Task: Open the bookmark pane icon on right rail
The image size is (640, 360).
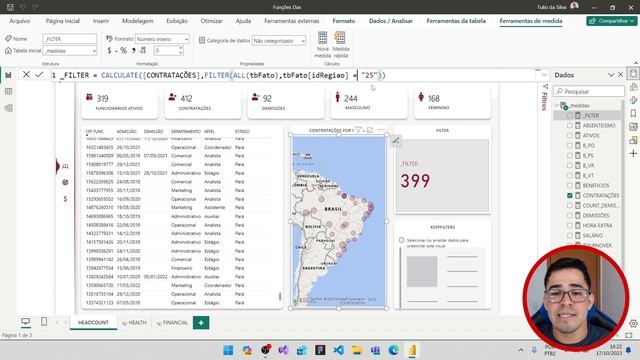Action: pos(633,113)
